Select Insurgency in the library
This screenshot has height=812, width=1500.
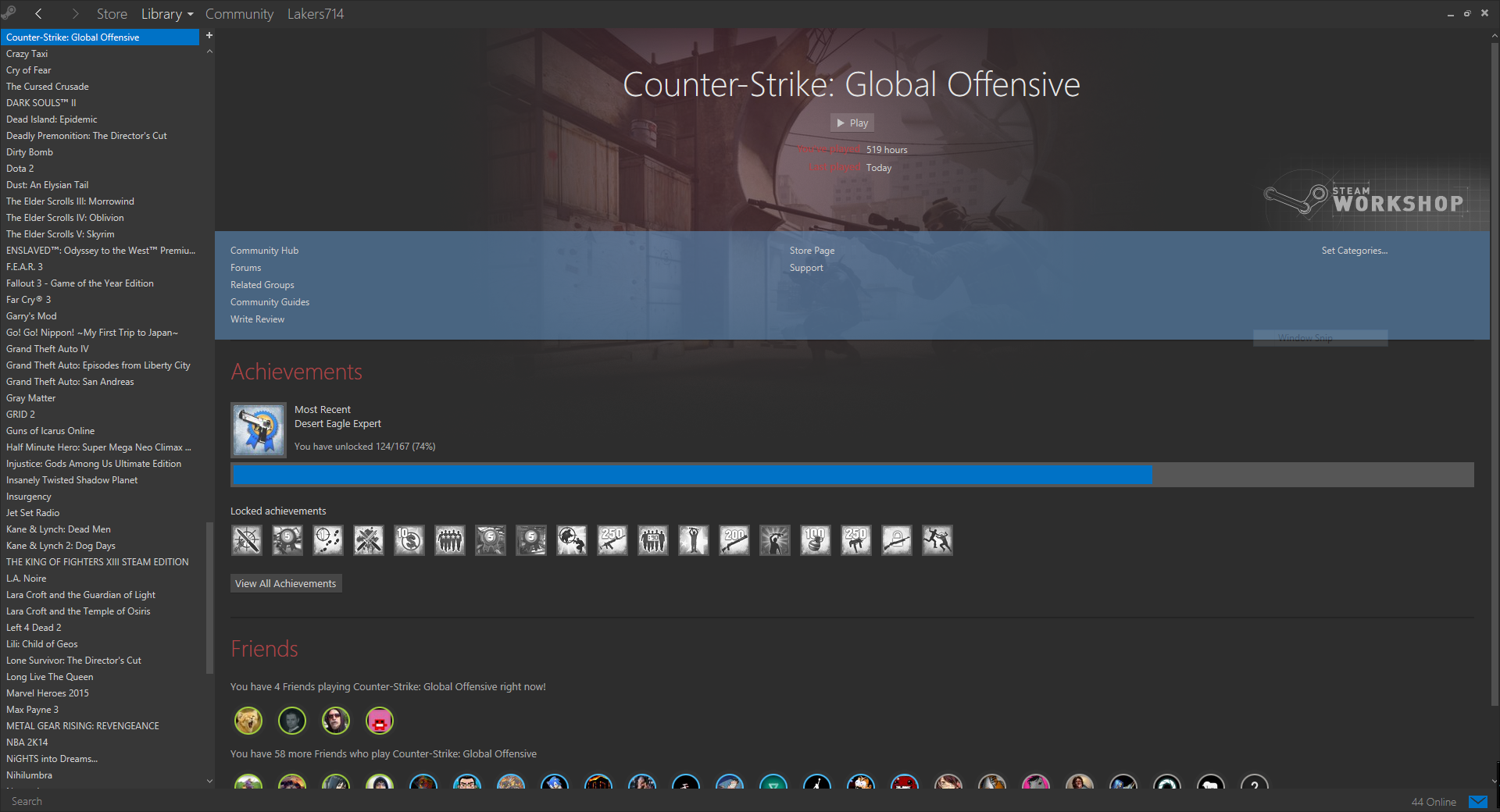[x=100, y=497]
